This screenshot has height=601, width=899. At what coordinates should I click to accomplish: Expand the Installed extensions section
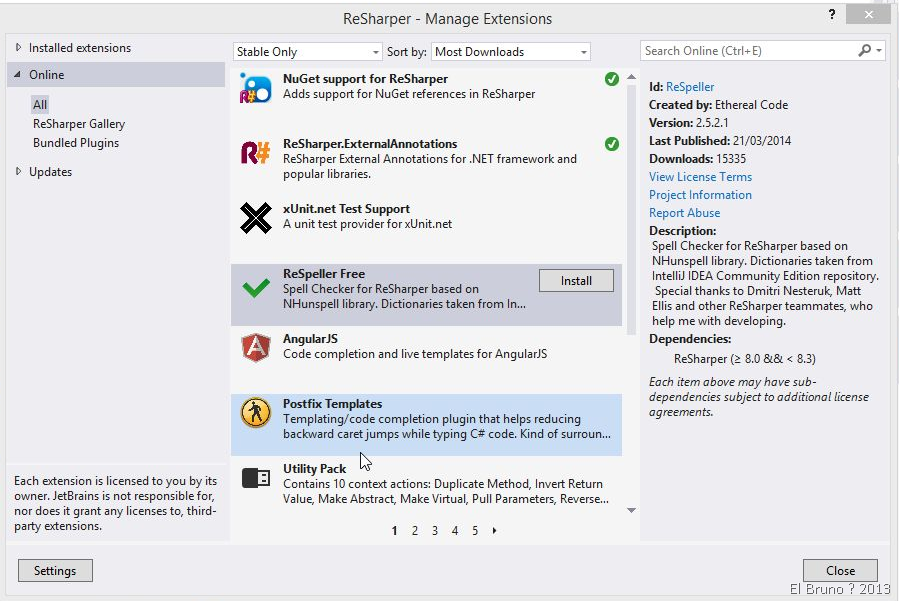tap(19, 48)
